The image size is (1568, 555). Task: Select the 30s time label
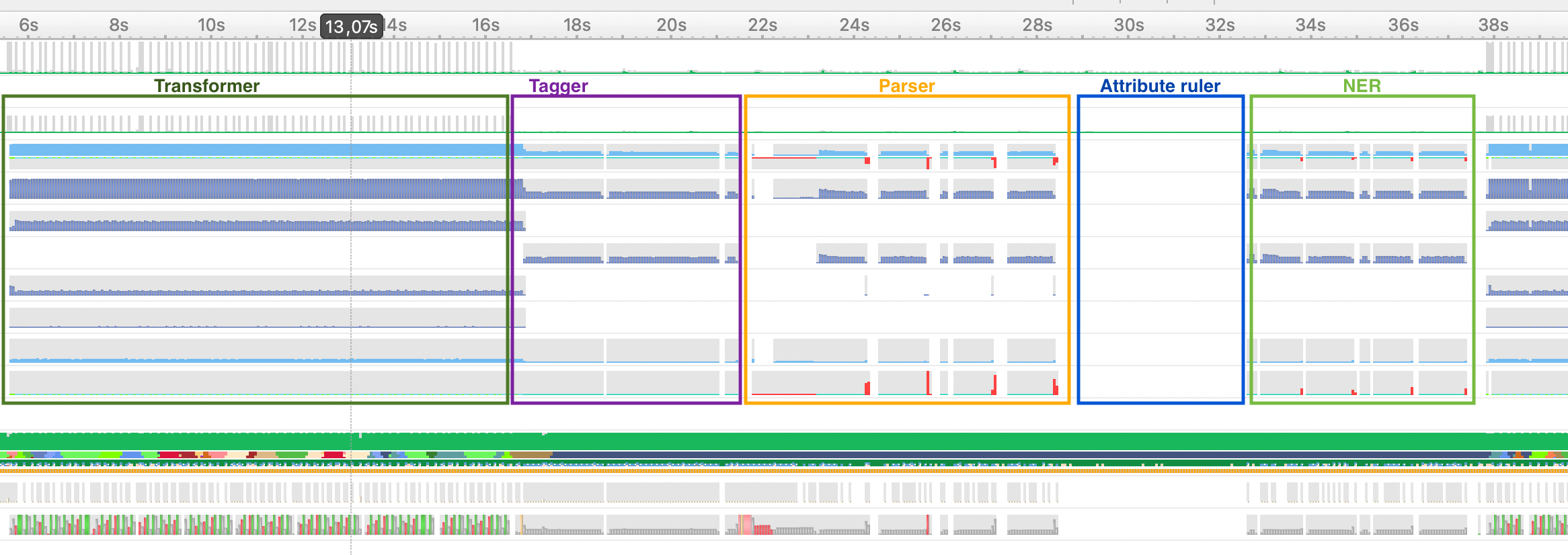1129,26
